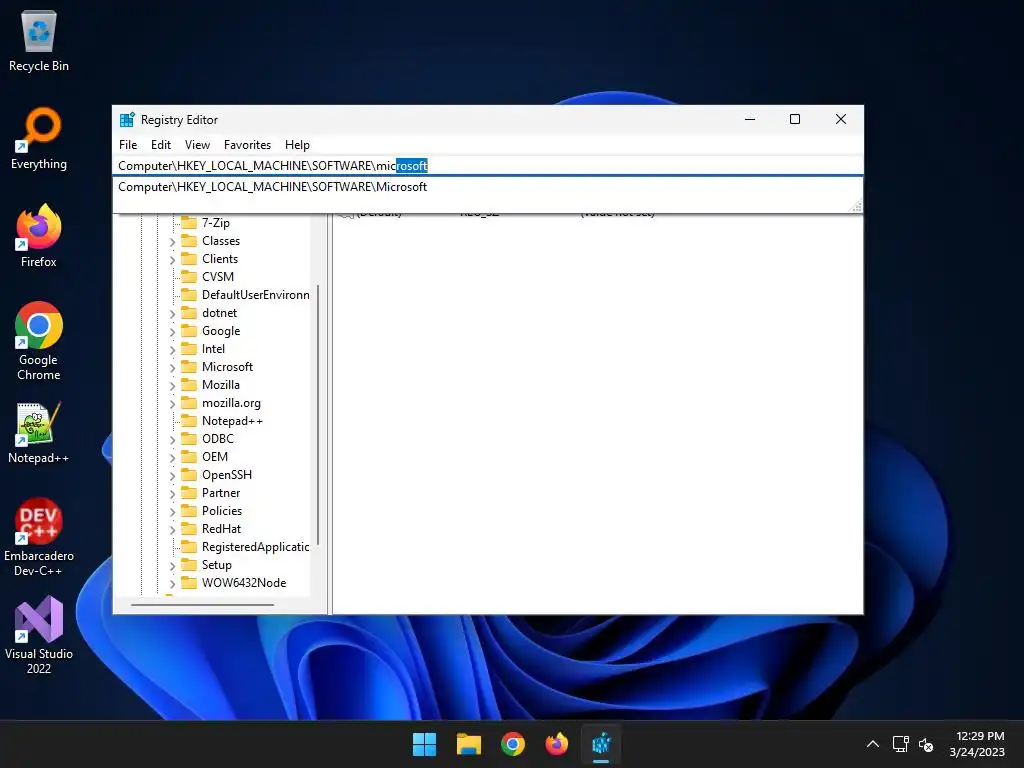Expand the Microsoft key
Image resolution: width=1024 pixels, height=768 pixels.
pos(172,368)
